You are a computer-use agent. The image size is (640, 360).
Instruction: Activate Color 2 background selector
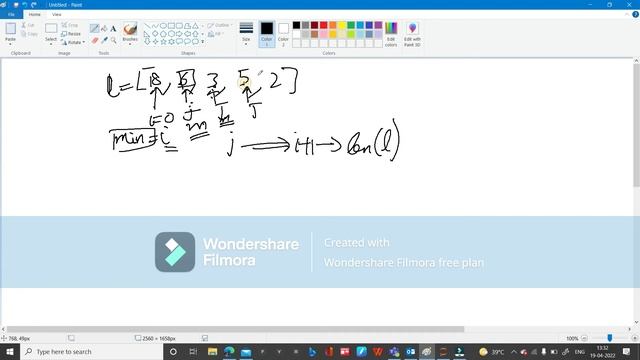283,34
